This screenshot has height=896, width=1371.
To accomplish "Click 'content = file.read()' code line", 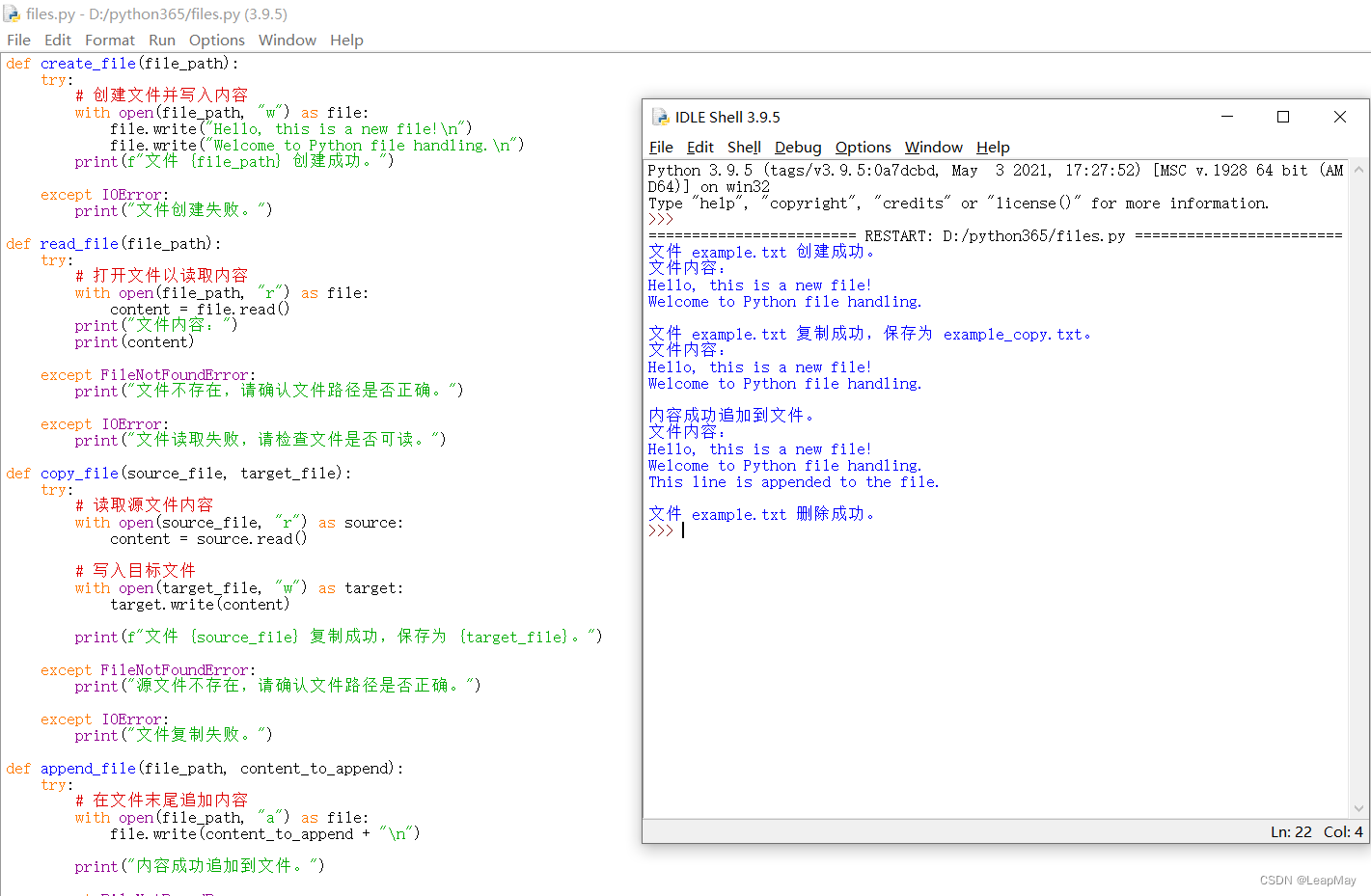I will (200, 310).
